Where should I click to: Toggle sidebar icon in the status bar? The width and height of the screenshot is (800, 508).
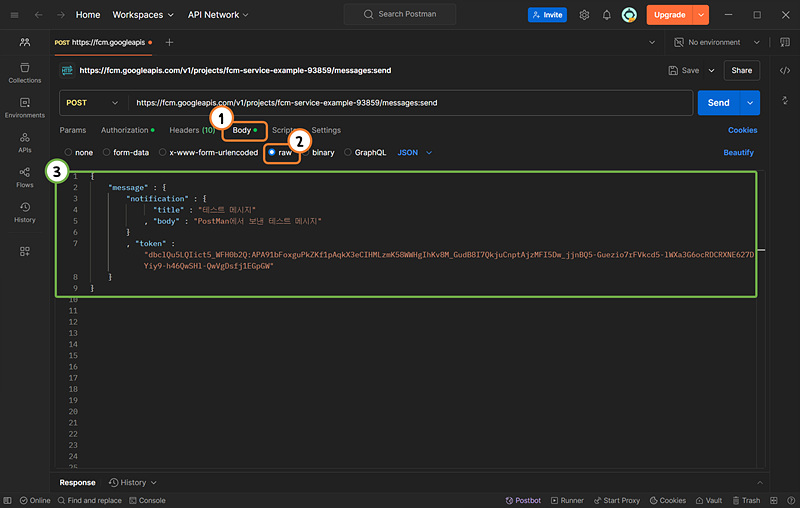pyautogui.click(x=7, y=500)
